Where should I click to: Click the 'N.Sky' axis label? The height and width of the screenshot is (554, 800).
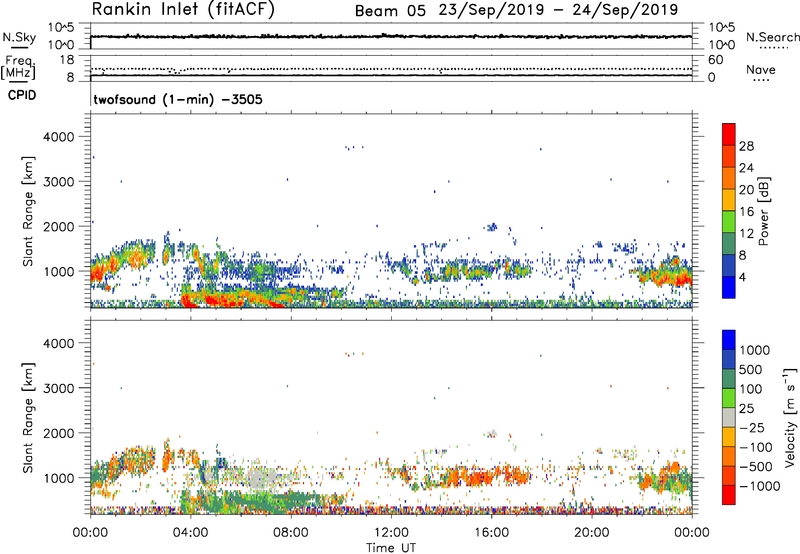click(x=19, y=37)
